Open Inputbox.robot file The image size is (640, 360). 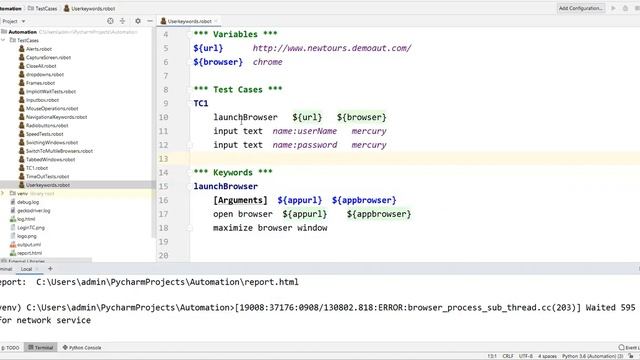click(42, 100)
